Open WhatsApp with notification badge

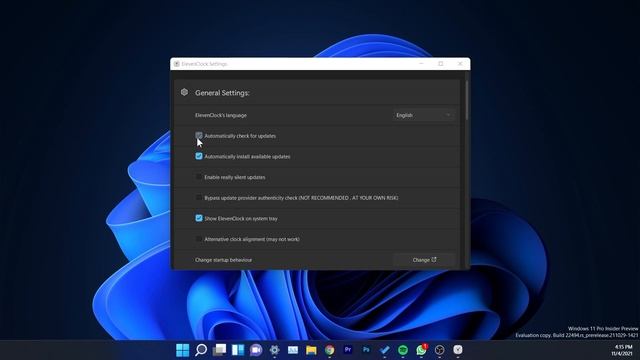click(x=421, y=350)
